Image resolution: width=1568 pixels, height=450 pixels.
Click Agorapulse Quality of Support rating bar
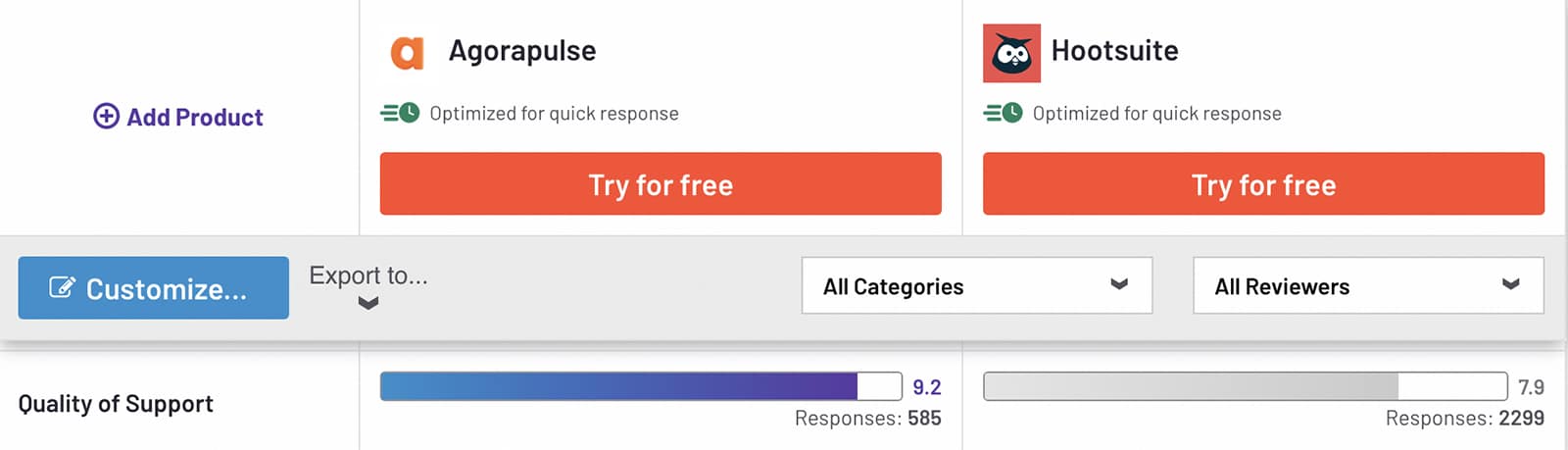[641, 385]
